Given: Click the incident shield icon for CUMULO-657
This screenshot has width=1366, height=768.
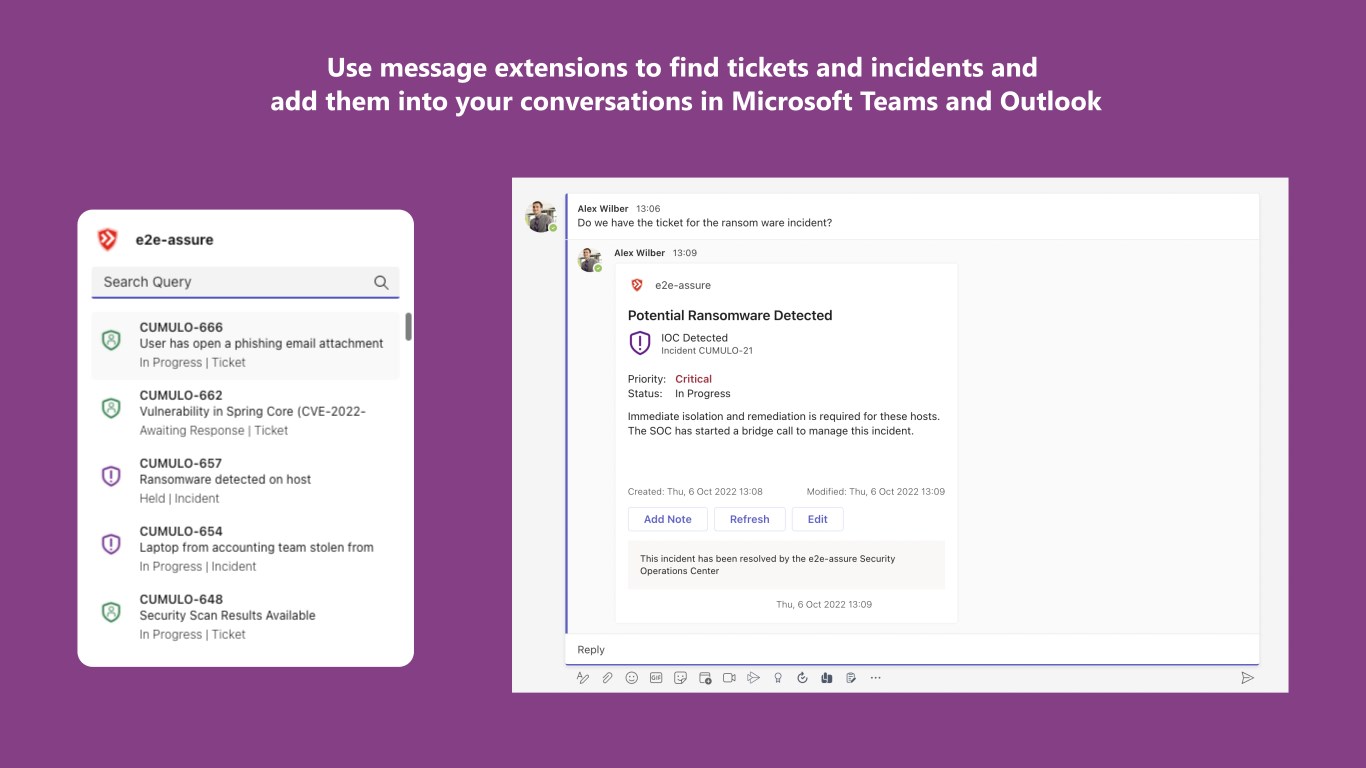Looking at the screenshot, I should click(111, 476).
